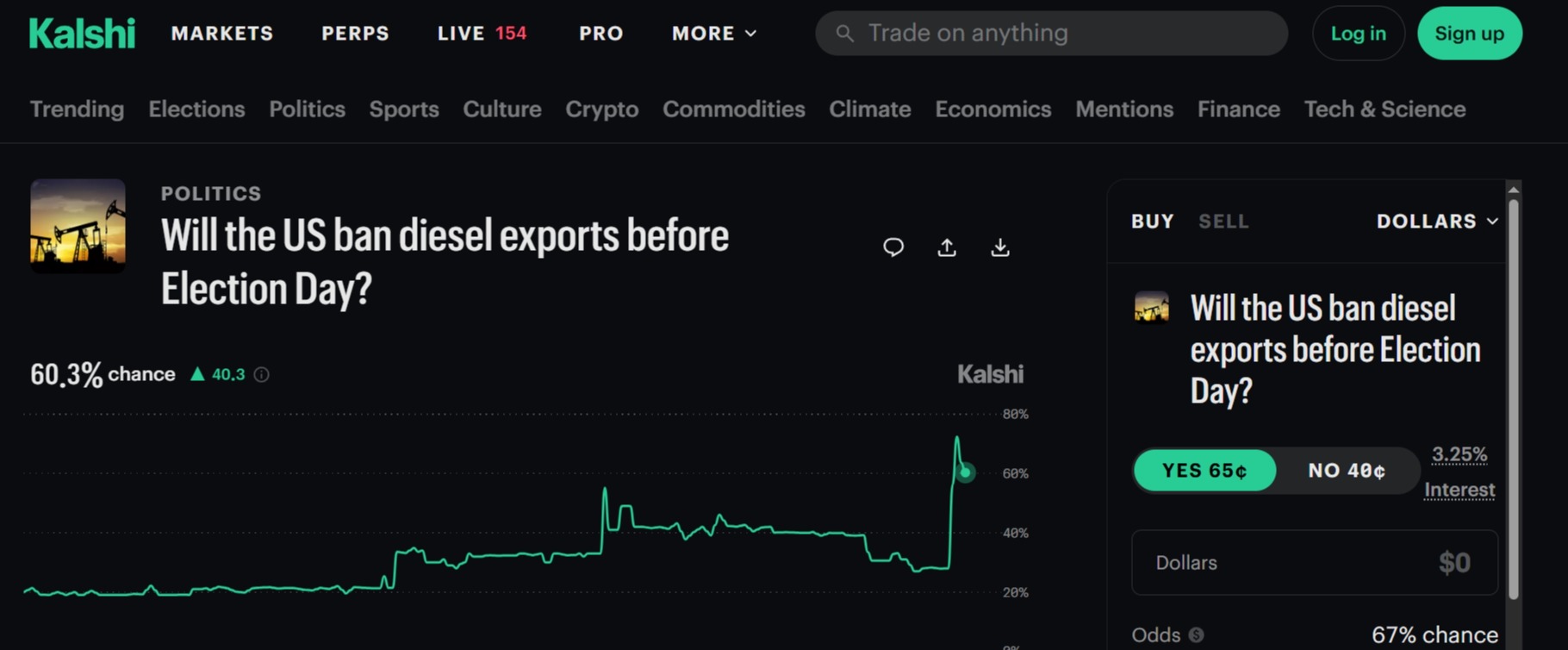This screenshot has width=1568, height=650.
Task: Open info icon beside 40.3 change
Action: pyautogui.click(x=261, y=374)
